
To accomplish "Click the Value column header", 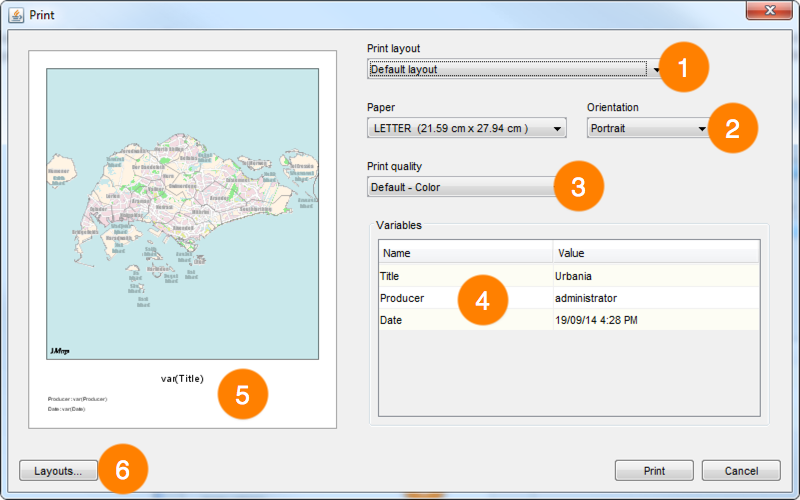I will tap(657, 253).
